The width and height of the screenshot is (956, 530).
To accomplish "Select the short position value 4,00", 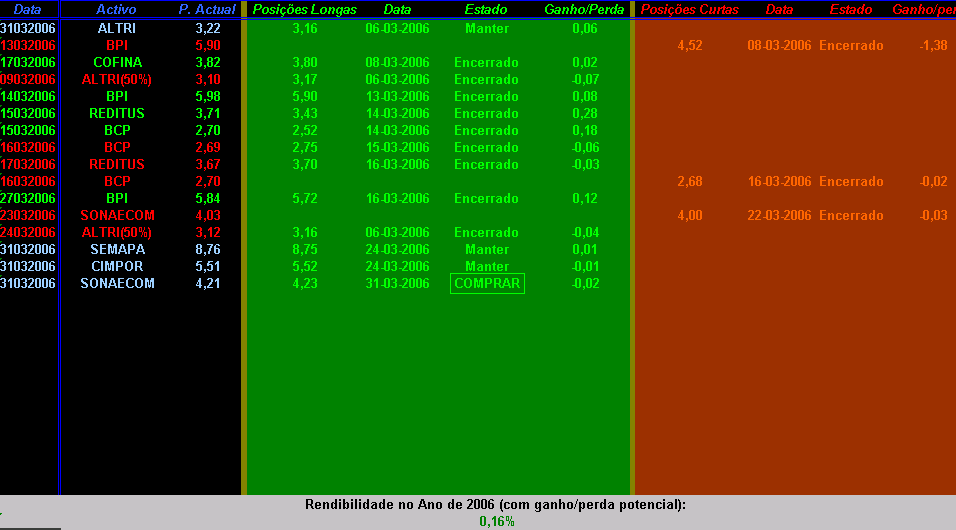I will (x=690, y=215).
